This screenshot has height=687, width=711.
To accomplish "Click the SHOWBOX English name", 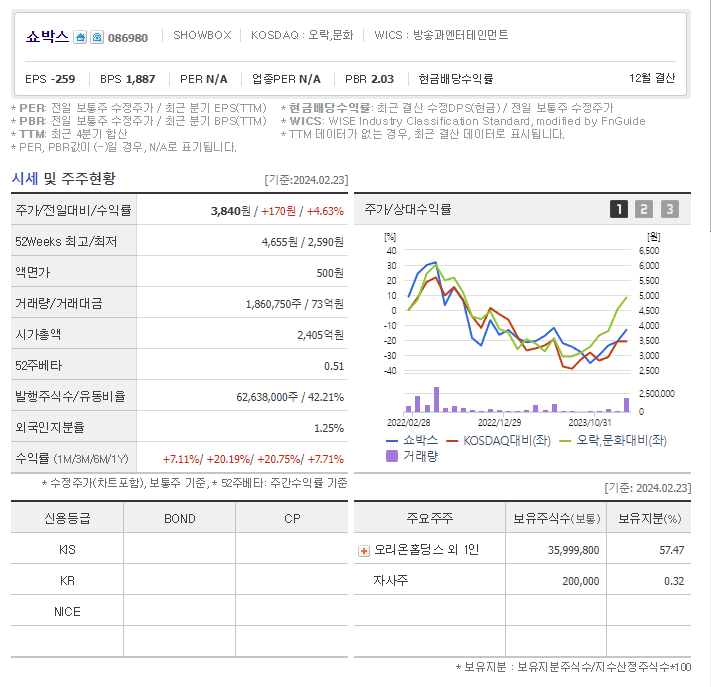I will coord(202,35).
